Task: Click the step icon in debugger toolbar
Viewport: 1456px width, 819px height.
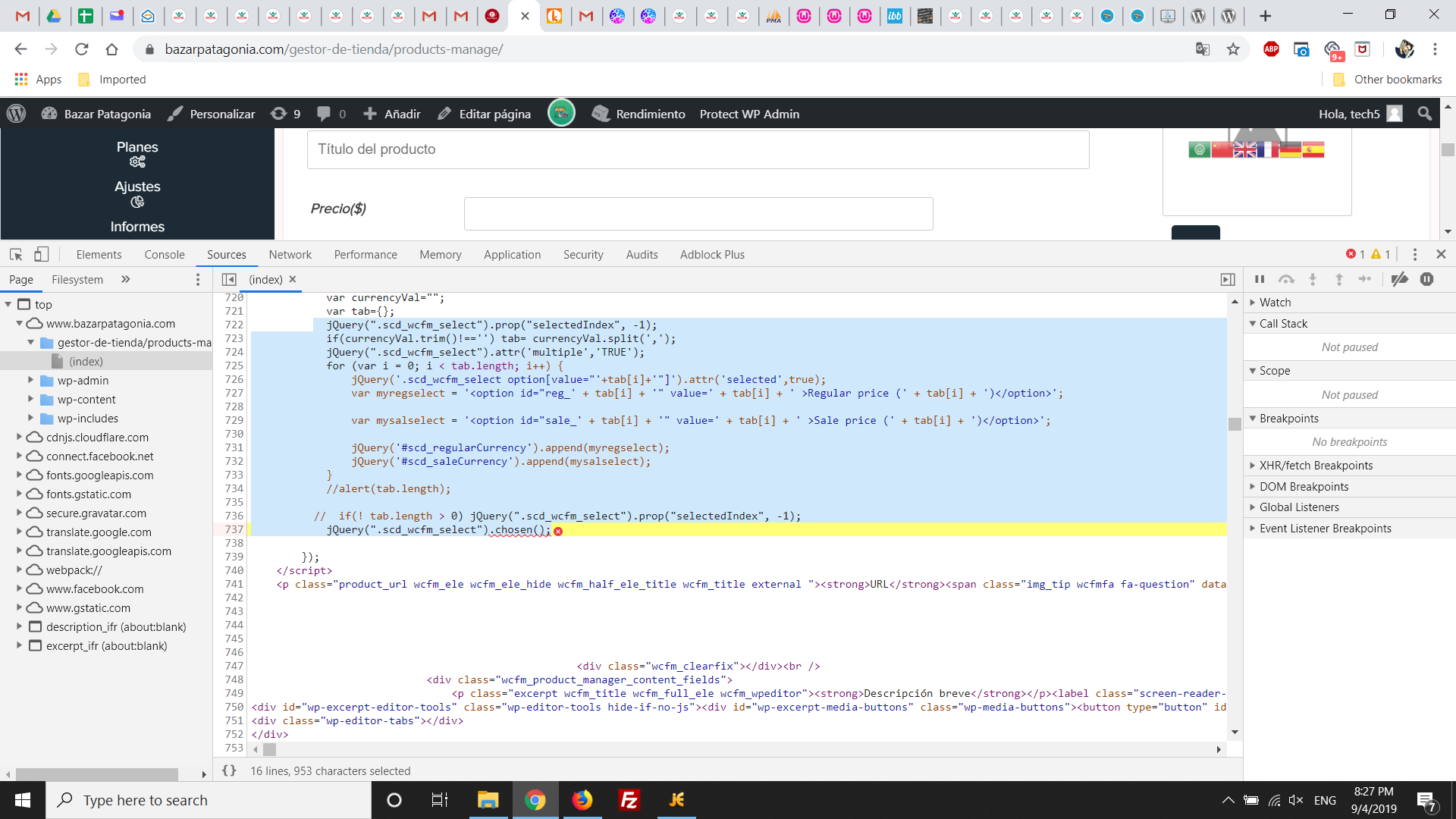Action: pos(1365,279)
